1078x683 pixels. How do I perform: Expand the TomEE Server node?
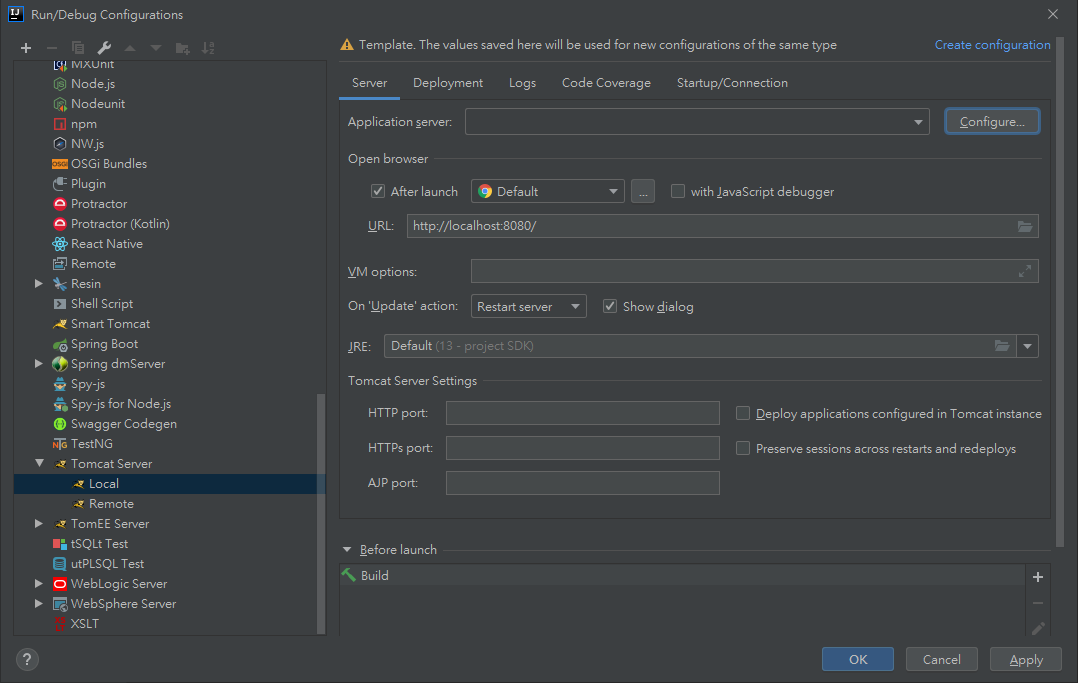[38, 523]
